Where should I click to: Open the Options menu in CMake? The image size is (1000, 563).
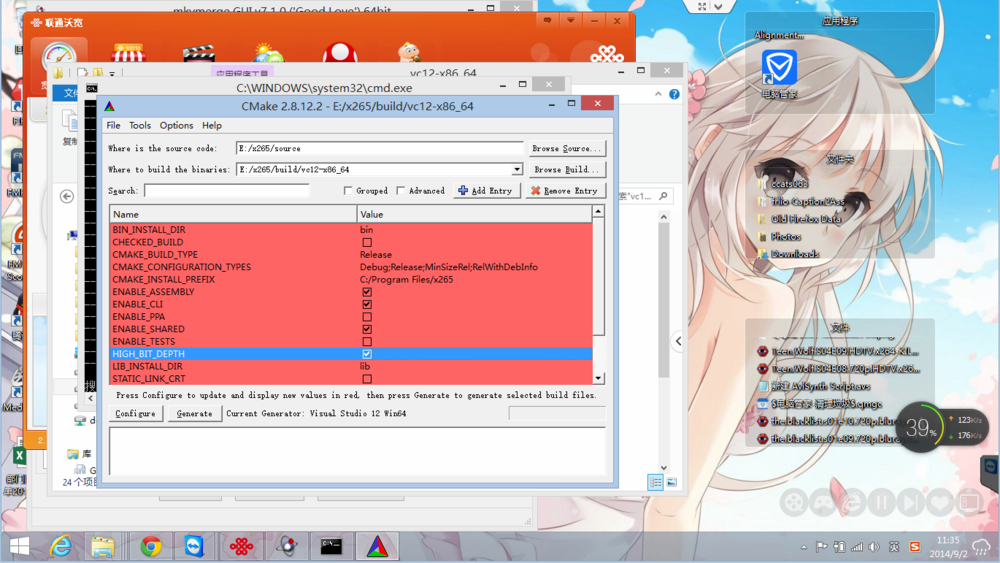tap(176, 126)
